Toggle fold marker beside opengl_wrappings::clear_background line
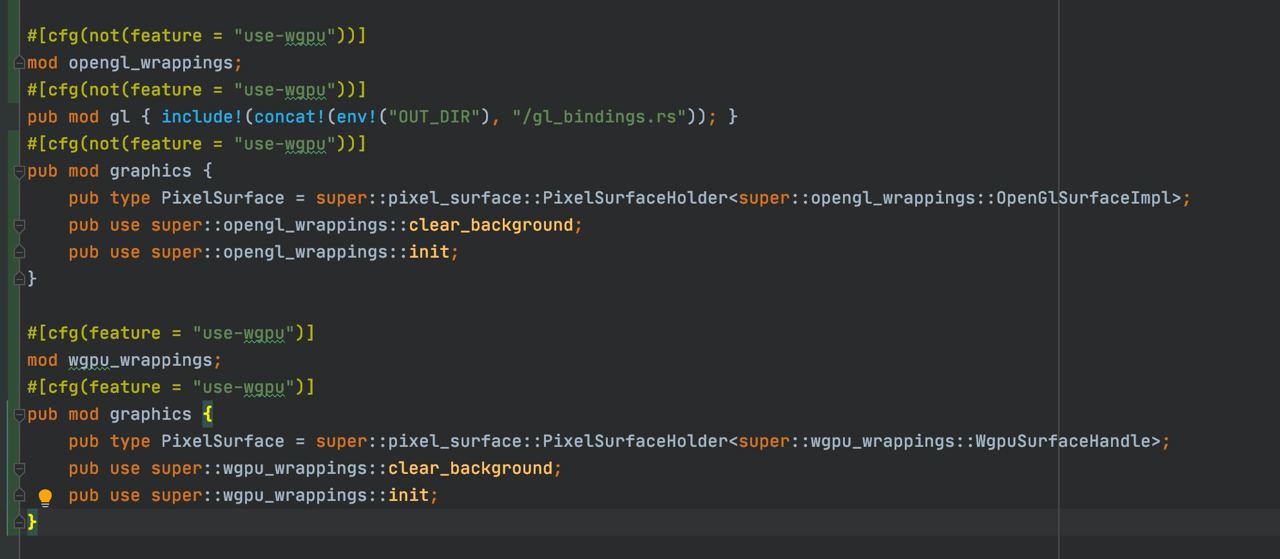Image resolution: width=1280 pixels, height=559 pixels. tap(19, 225)
